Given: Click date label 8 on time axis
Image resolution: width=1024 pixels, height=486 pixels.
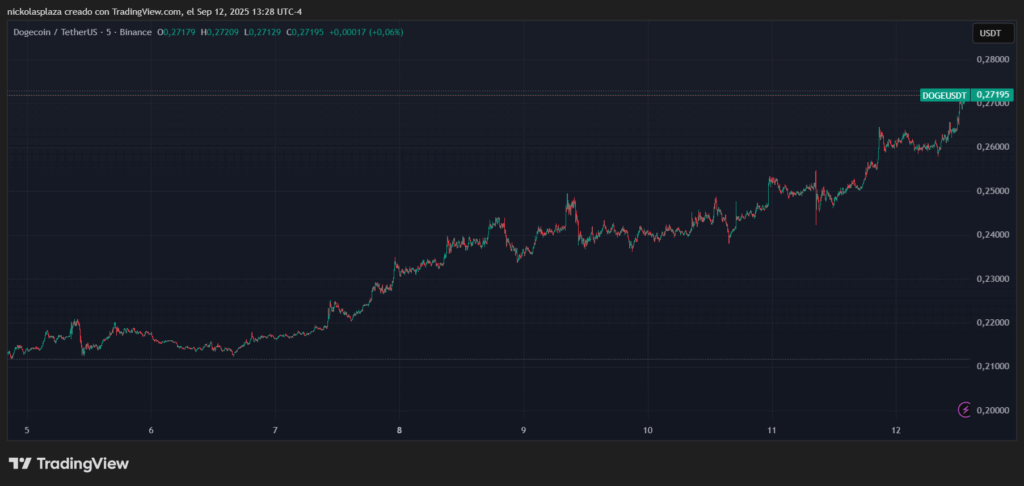Looking at the screenshot, I should click(x=399, y=431).
